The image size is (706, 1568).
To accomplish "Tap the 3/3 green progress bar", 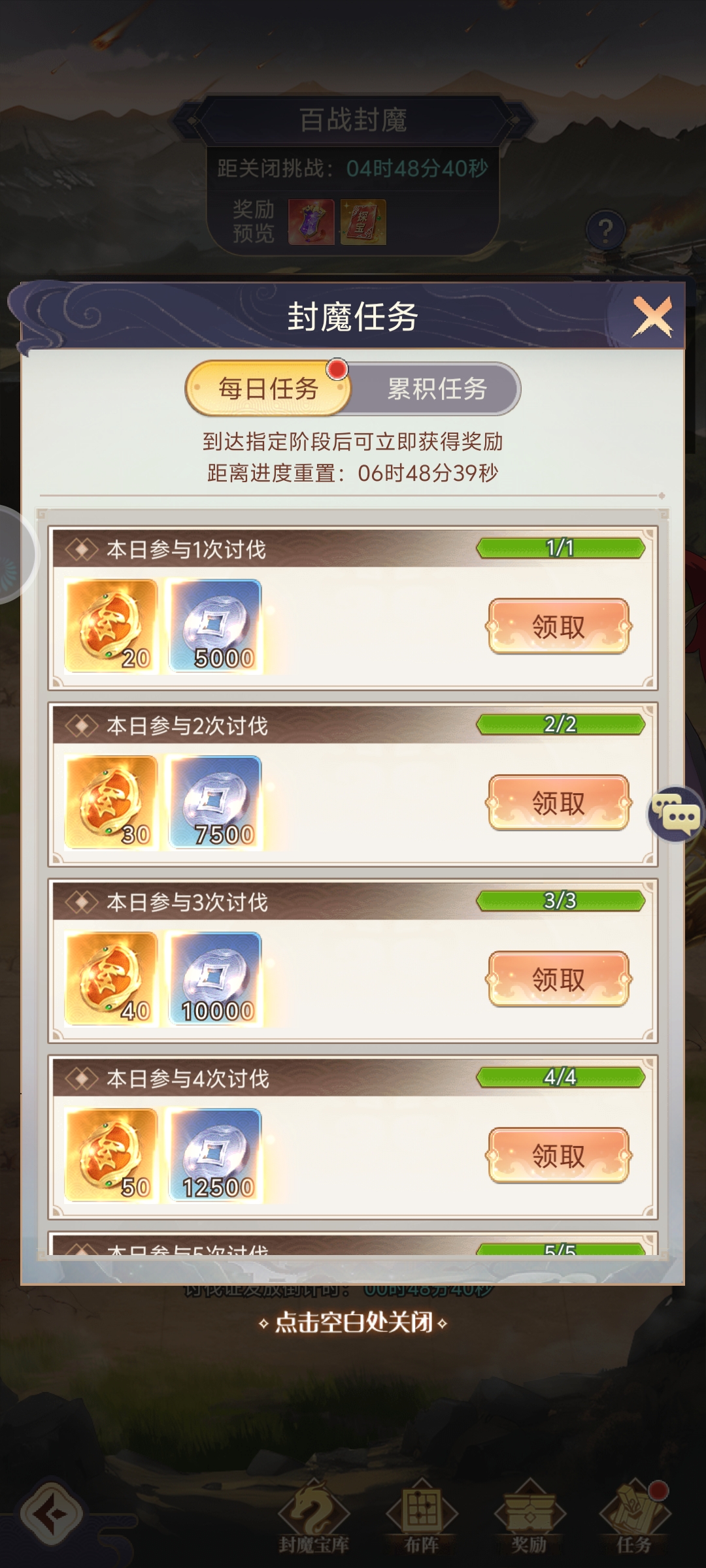I will pos(560,900).
